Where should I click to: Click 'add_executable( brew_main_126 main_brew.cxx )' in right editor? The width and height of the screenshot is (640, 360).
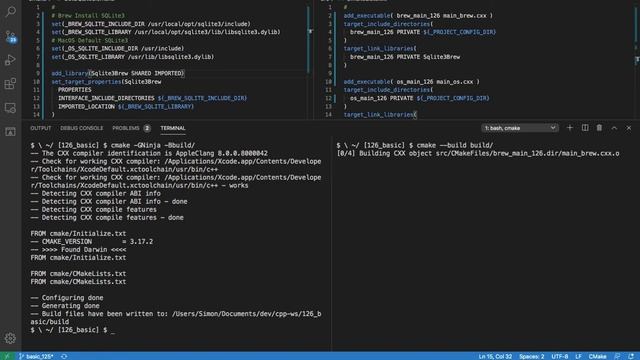pyautogui.click(x=418, y=16)
